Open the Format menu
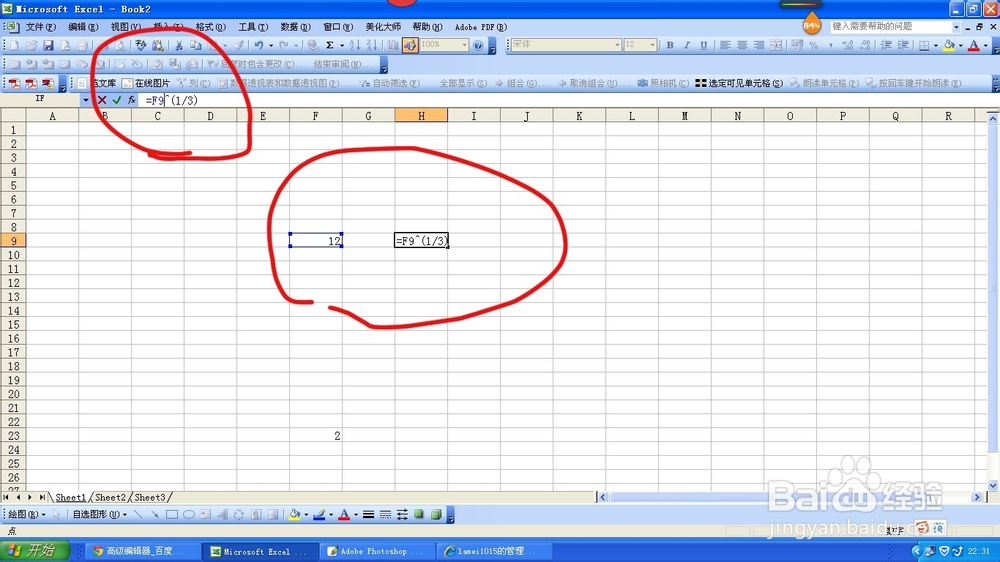The height and width of the screenshot is (562, 1000). click(210, 27)
